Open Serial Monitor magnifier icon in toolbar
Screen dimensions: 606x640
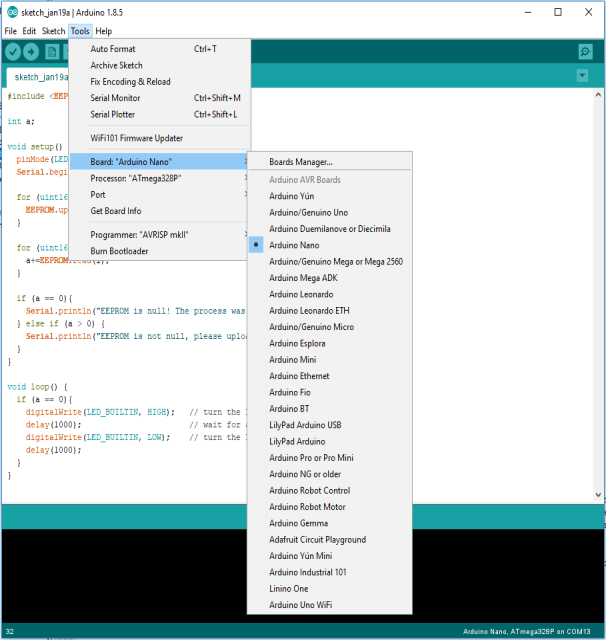pyautogui.click(x=585, y=52)
